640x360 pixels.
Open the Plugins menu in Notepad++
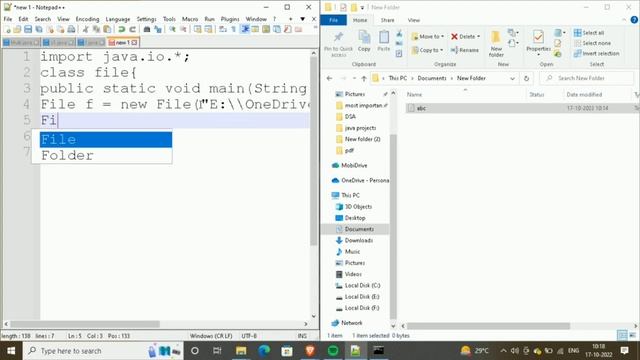[x=230, y=19]
